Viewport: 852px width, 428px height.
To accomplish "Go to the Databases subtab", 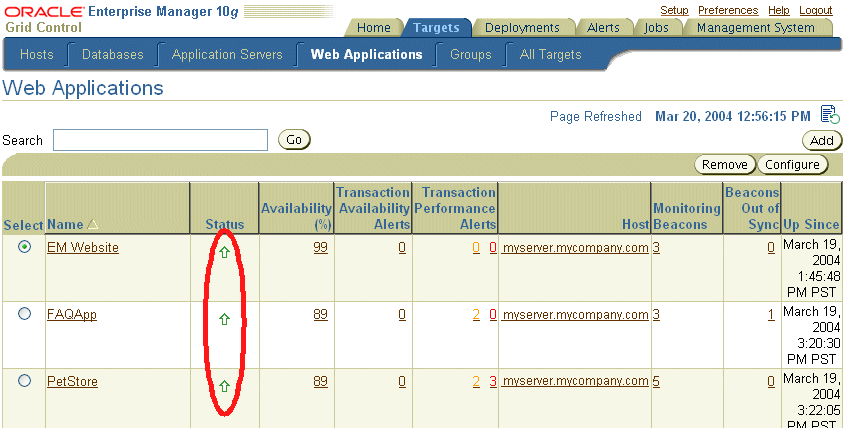I will tap(112, 54).
